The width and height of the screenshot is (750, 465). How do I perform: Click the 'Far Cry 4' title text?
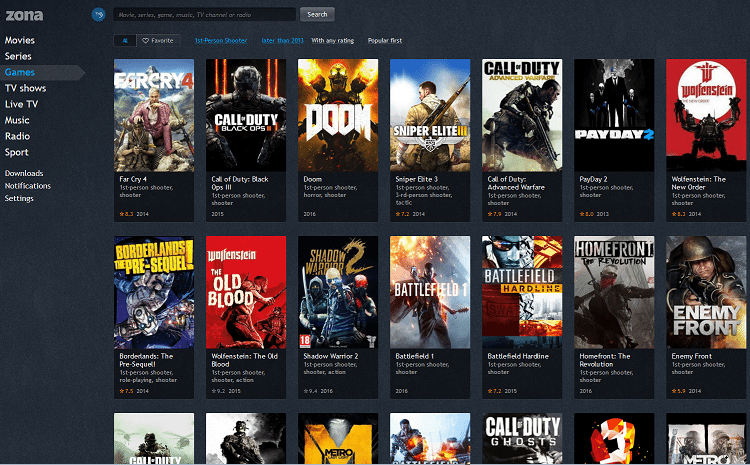coord(133,179)
